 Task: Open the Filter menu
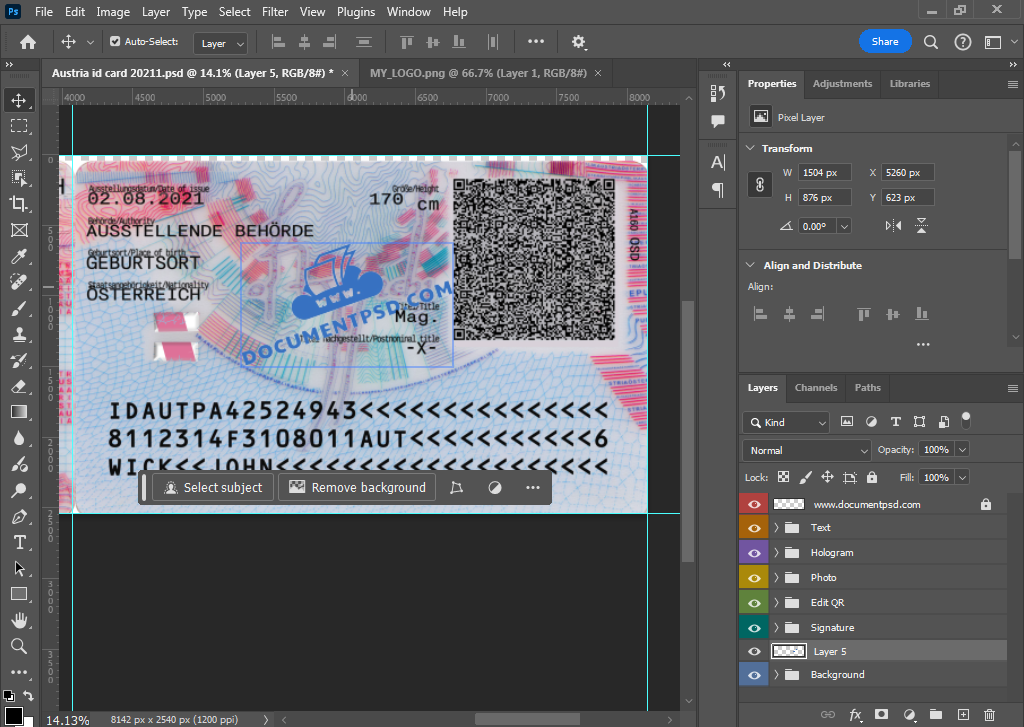275,12
